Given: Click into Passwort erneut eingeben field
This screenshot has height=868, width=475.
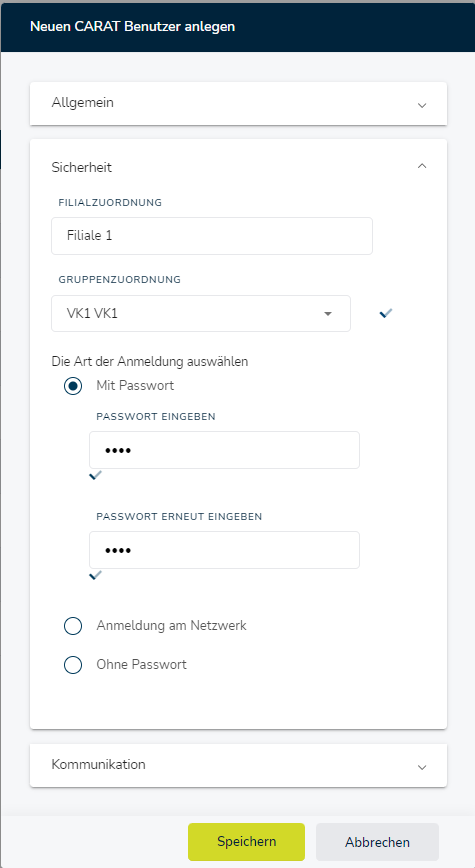Looking at the screenshot, I should click(224, 550).
